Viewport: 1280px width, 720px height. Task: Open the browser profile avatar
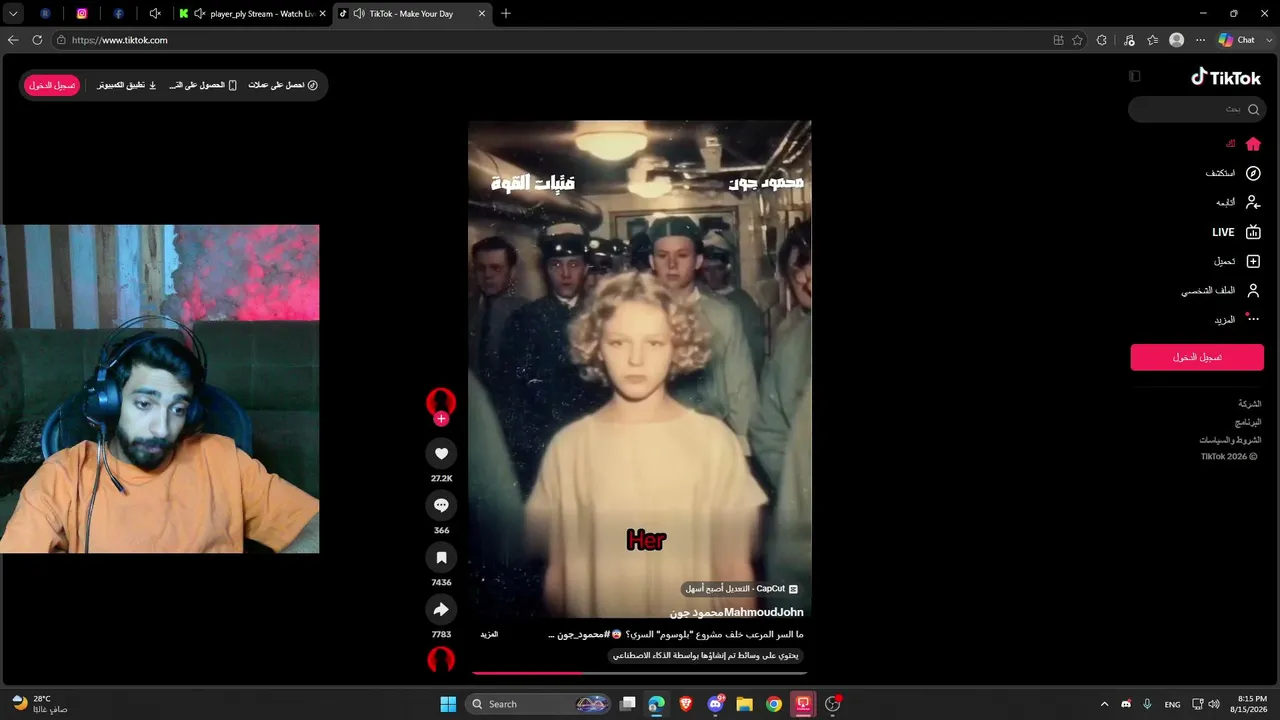[x=1177, y=40]
